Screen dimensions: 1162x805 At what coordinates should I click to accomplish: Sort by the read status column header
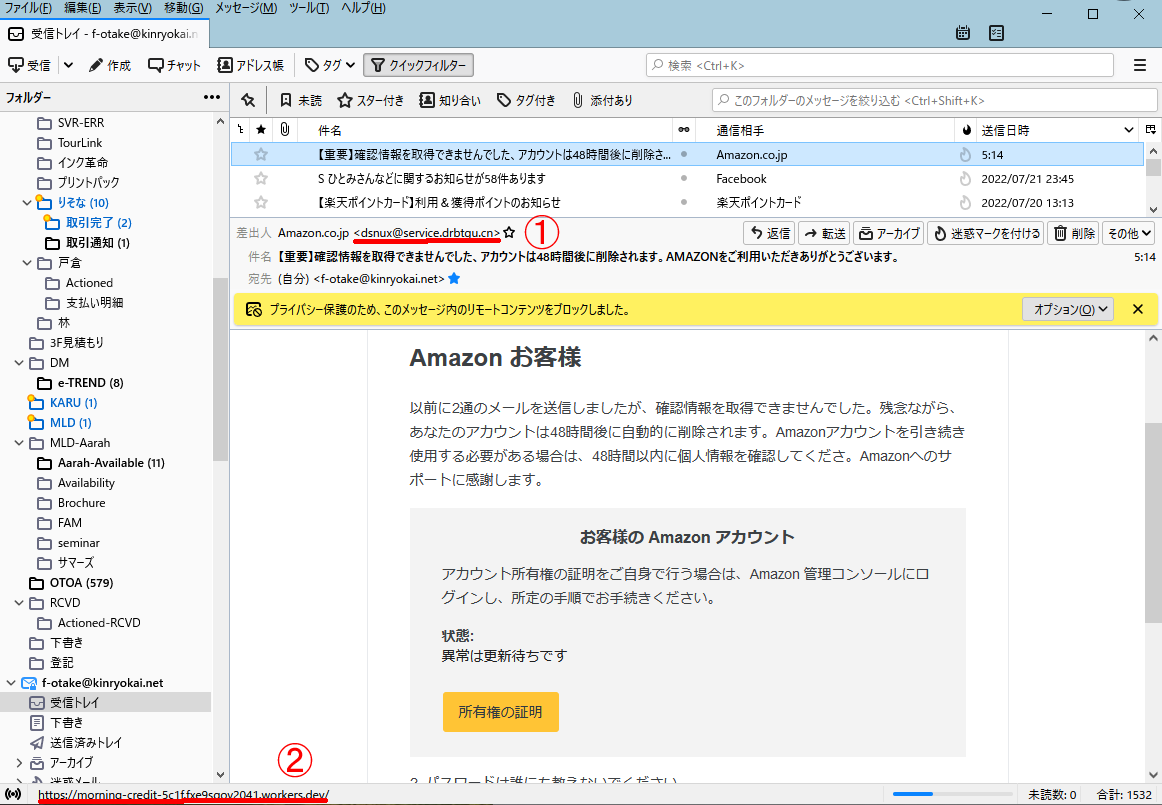684,130
